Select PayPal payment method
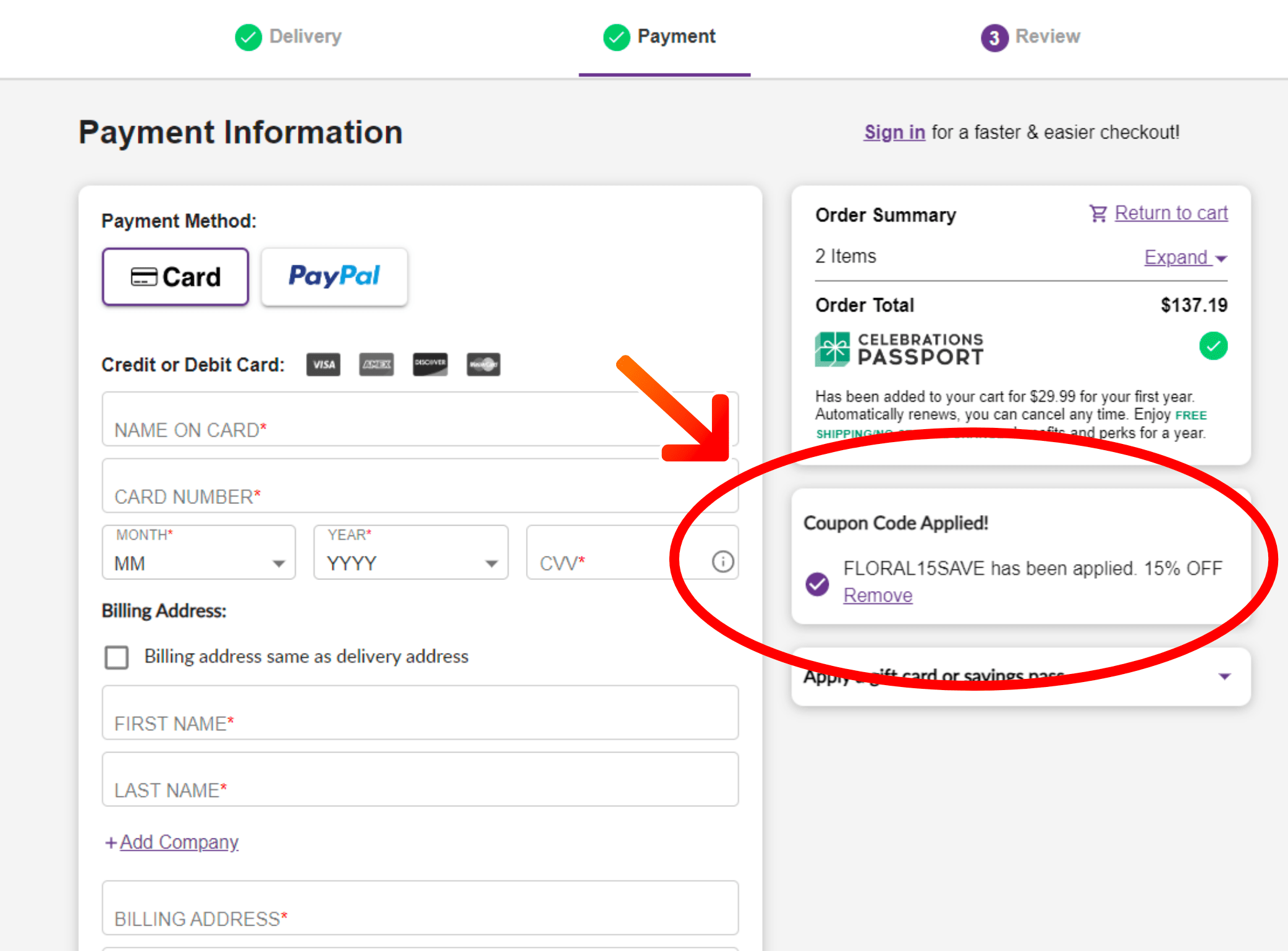 click(x=334, y=277)
